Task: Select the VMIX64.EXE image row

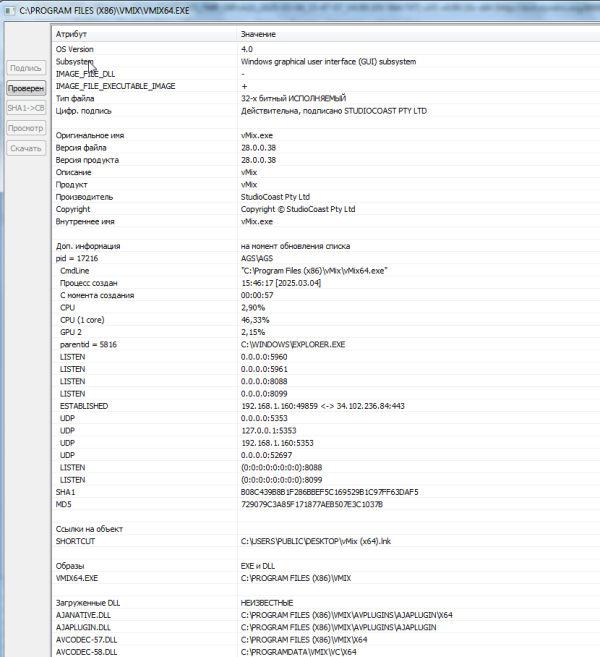Action: click(326, 578)
